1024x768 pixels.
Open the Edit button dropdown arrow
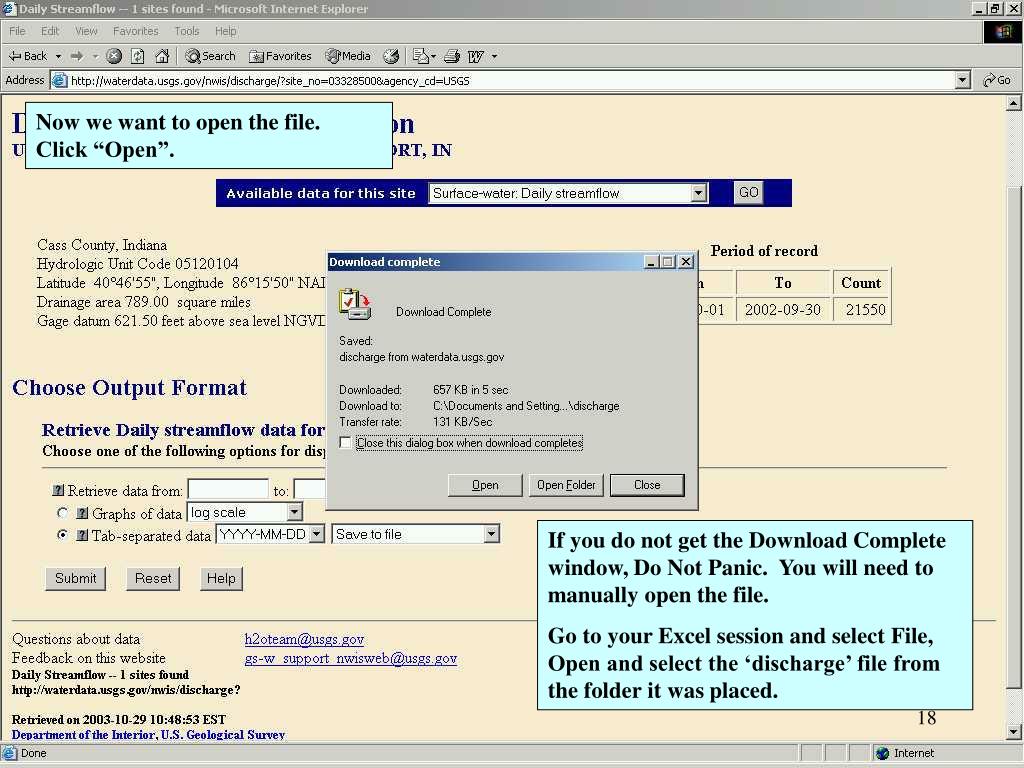coord(494,56)
